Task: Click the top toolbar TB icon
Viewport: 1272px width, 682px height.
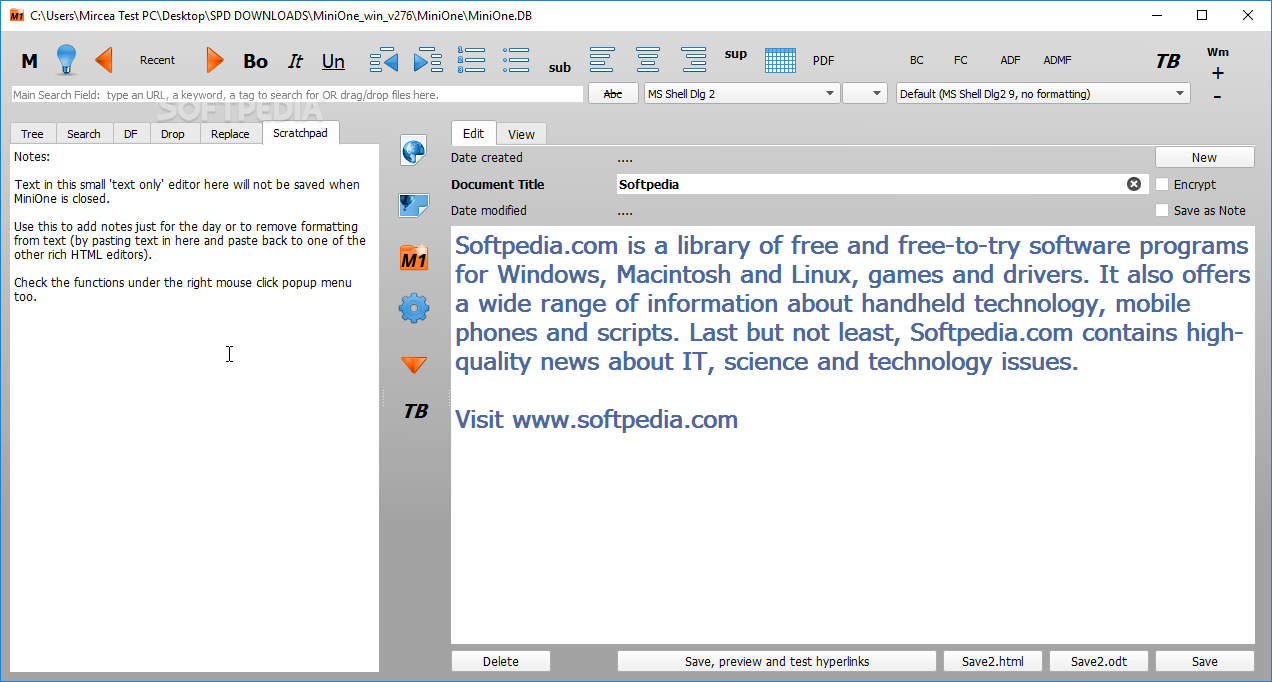Action: 1168,61
